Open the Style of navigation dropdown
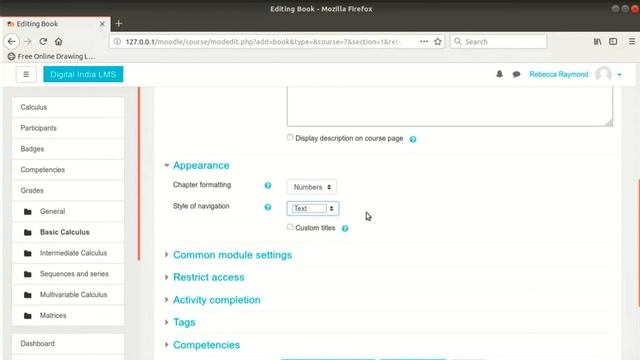Viewport: 640px width, 360px height. 313,208
